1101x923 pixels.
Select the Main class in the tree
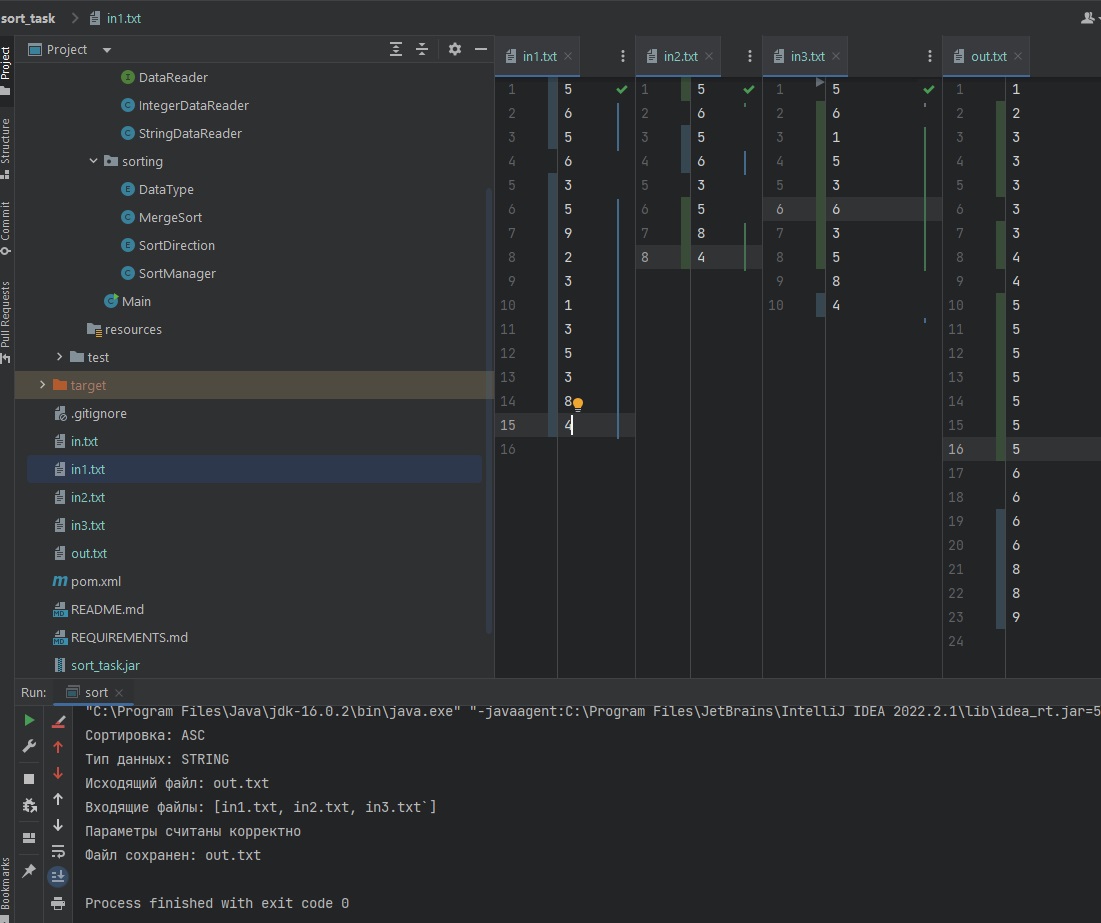click(x=136, y=301)
